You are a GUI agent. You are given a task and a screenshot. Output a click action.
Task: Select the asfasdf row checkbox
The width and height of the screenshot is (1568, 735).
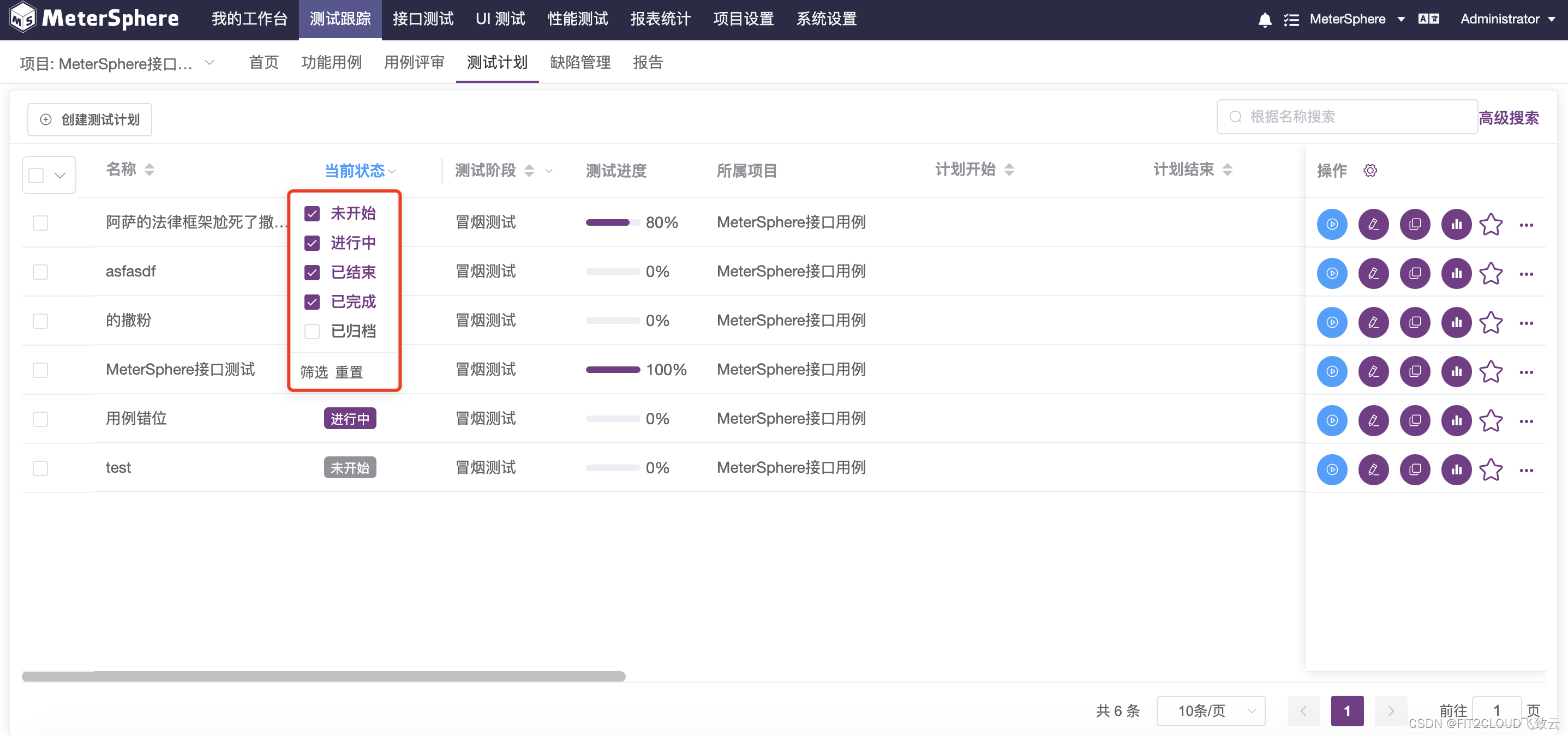coord(40,272)
